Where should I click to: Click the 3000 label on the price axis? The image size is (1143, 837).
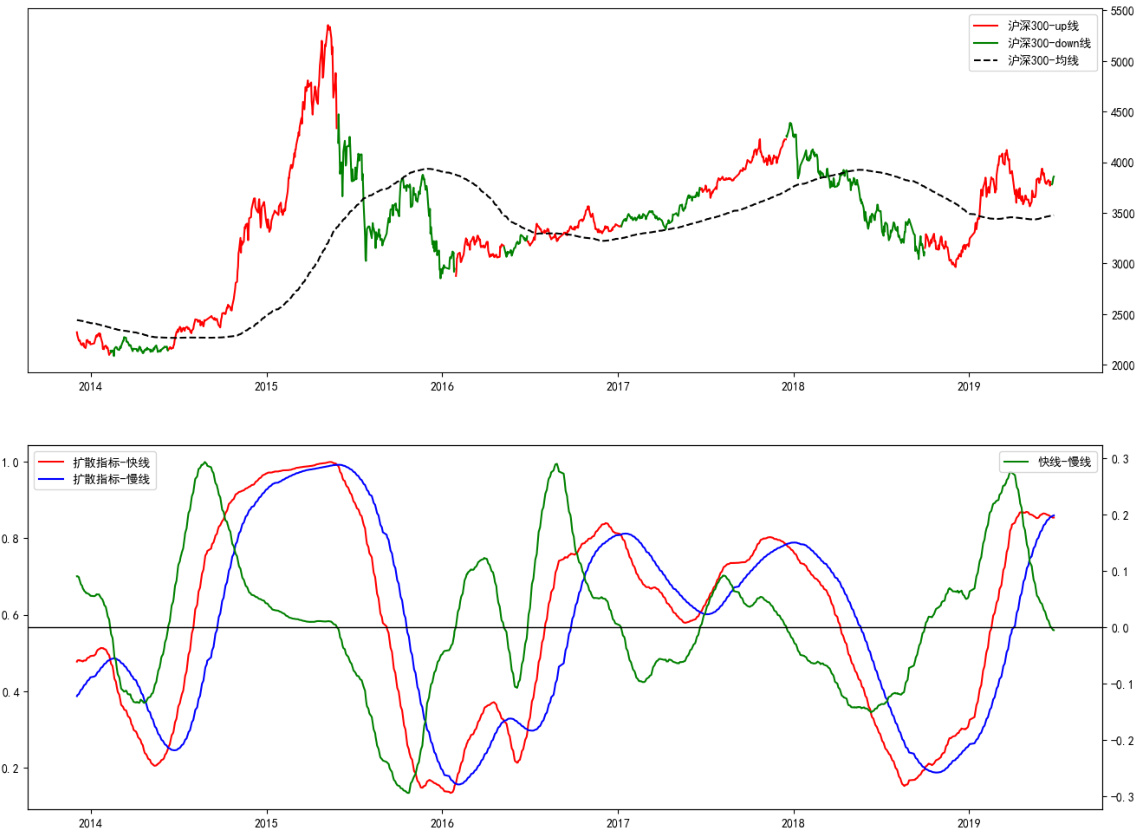(x=1122, y=264)
